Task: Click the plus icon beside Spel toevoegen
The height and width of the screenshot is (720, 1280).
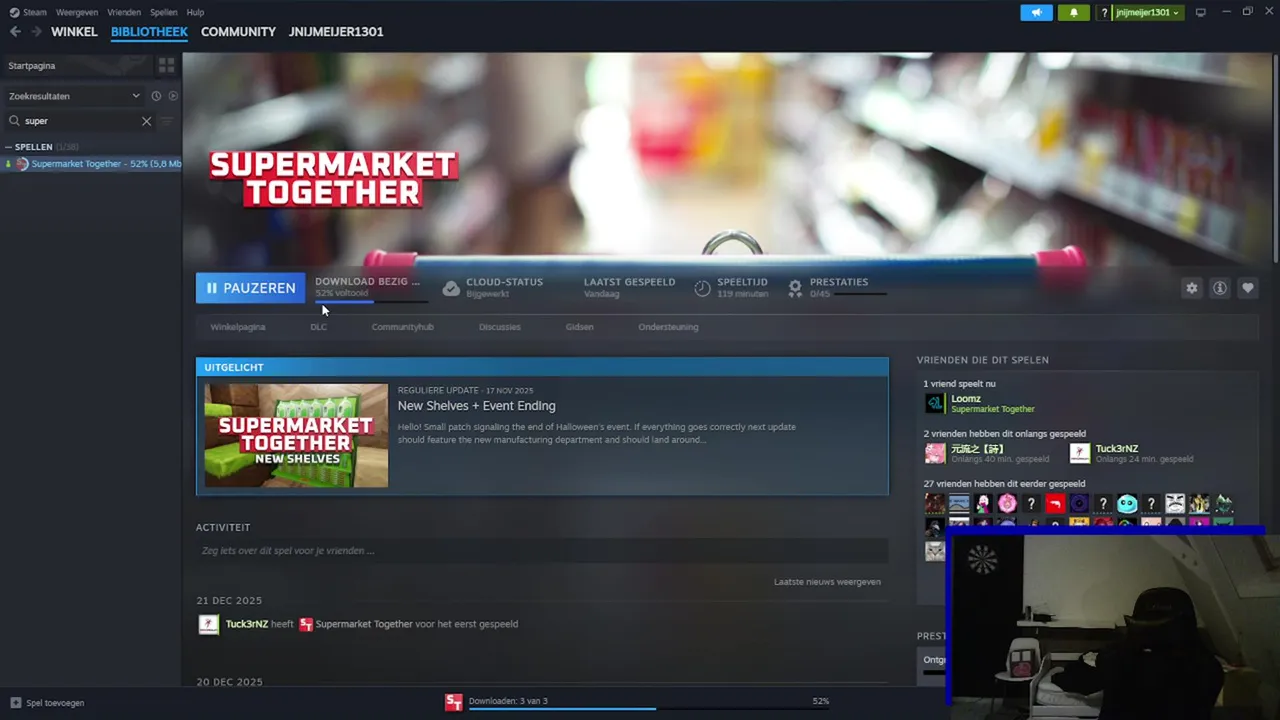Action: click(15, 703)
